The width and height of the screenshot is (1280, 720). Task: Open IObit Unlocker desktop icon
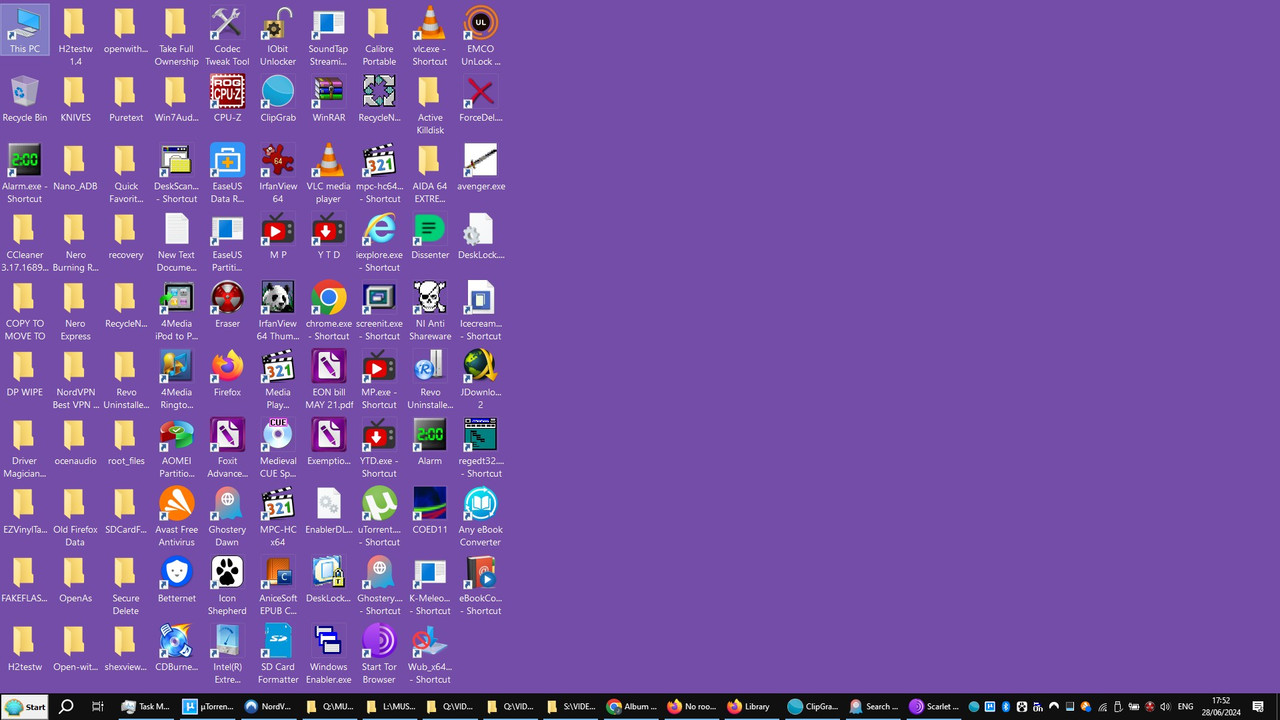coord(278,37)
